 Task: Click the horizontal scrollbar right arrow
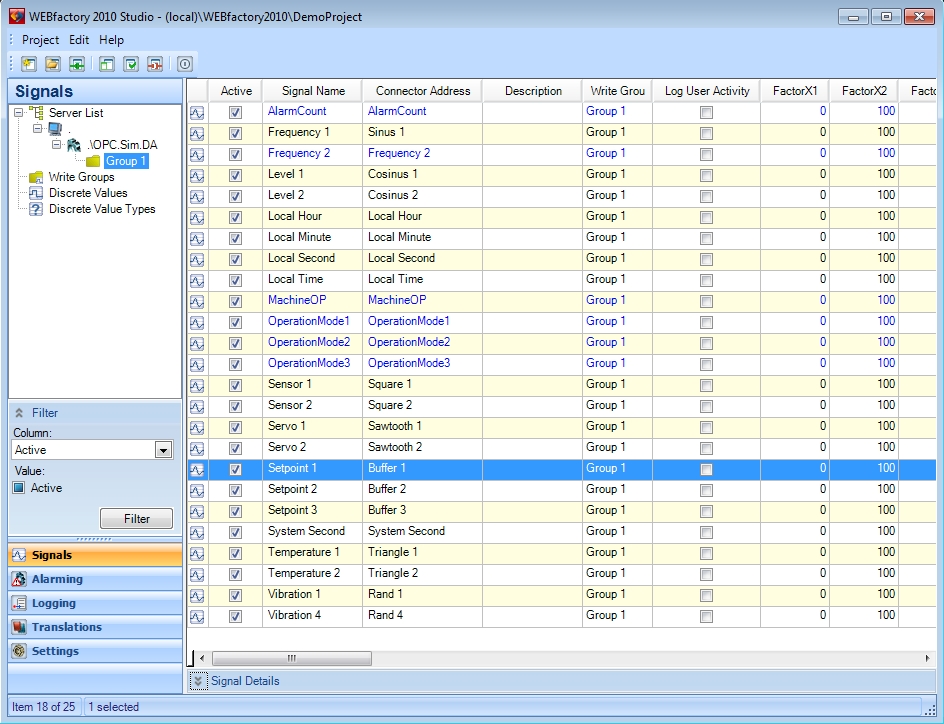click(929, 658)
